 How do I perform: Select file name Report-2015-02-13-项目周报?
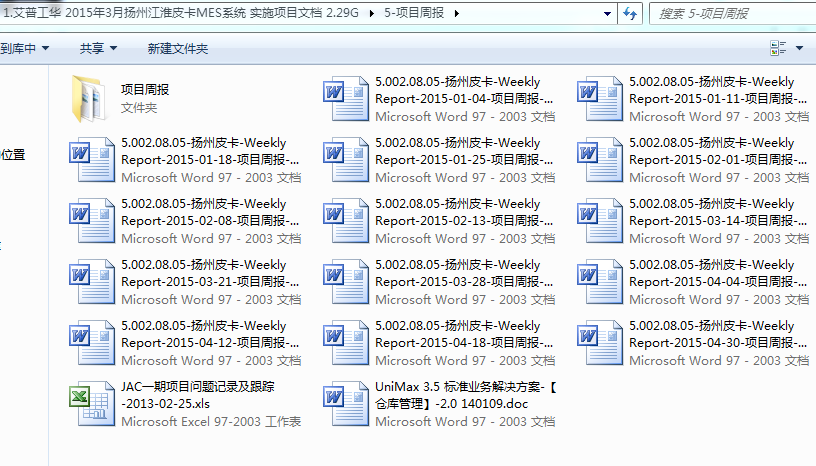pyautogui.click(x=464, y=212)
